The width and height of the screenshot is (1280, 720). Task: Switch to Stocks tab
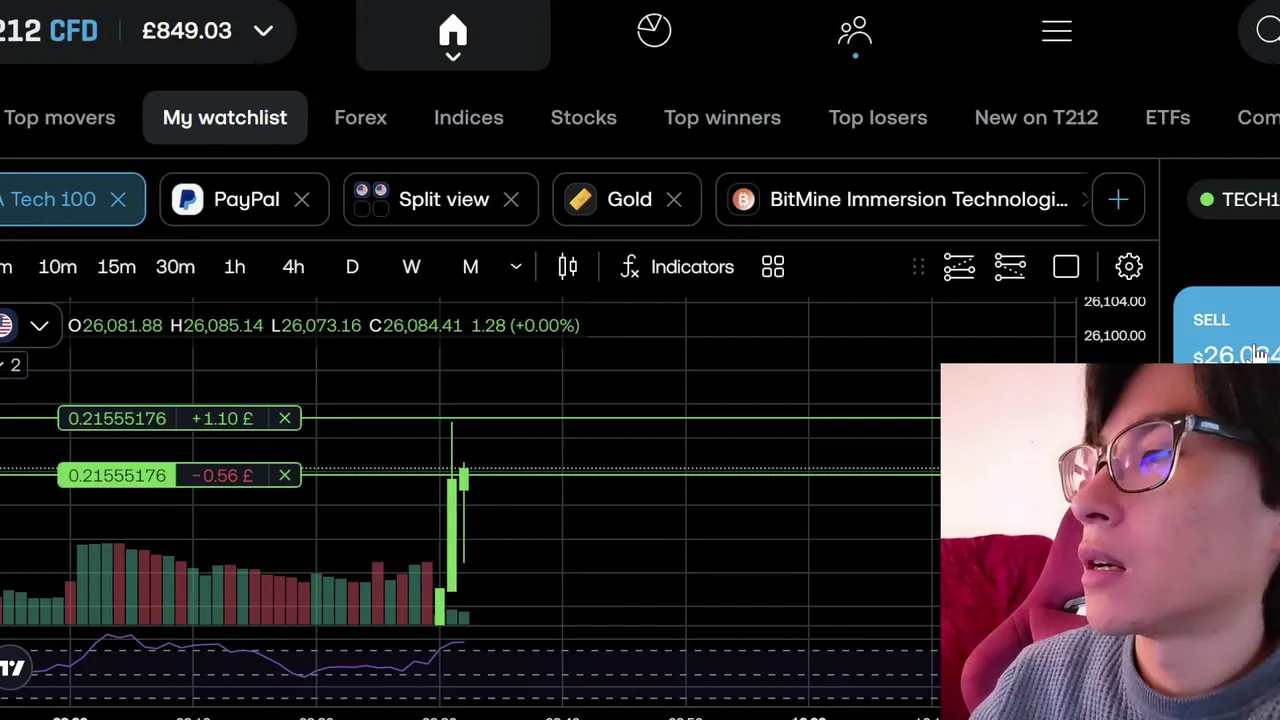[583, 118]
